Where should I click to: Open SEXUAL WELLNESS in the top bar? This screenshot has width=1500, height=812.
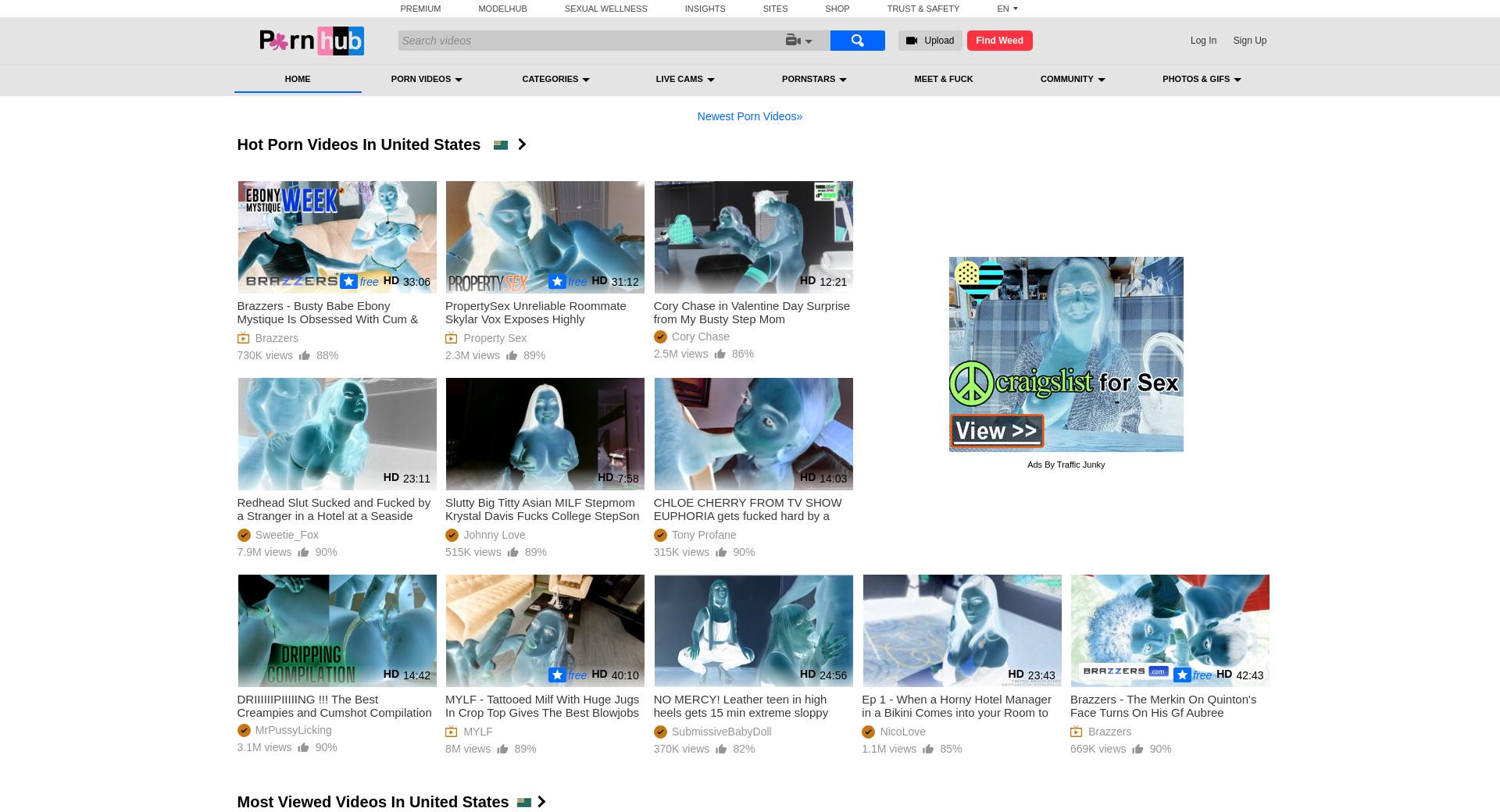(605, 9)
